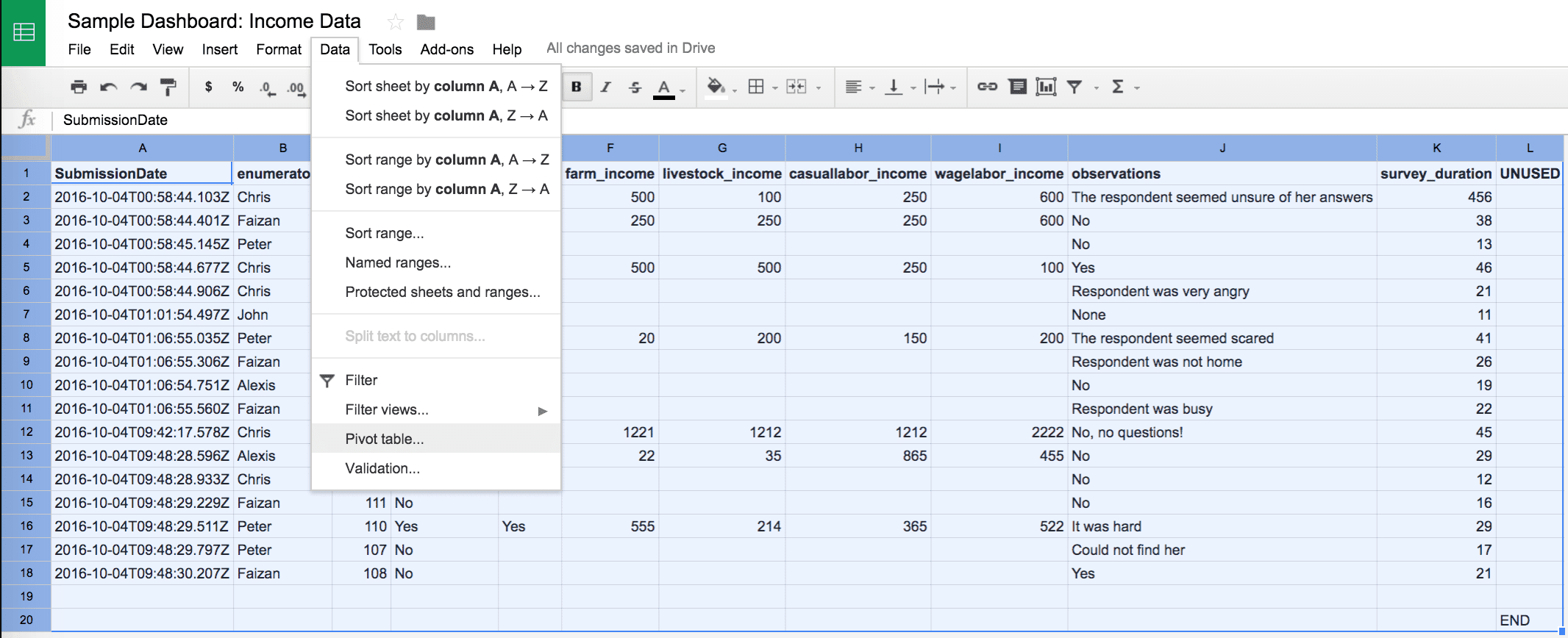Image resolution: width=1568 pixels, height=638 pixels.
Task: Choose Sort range by column A, Z→A
Action: pos(436,189)
